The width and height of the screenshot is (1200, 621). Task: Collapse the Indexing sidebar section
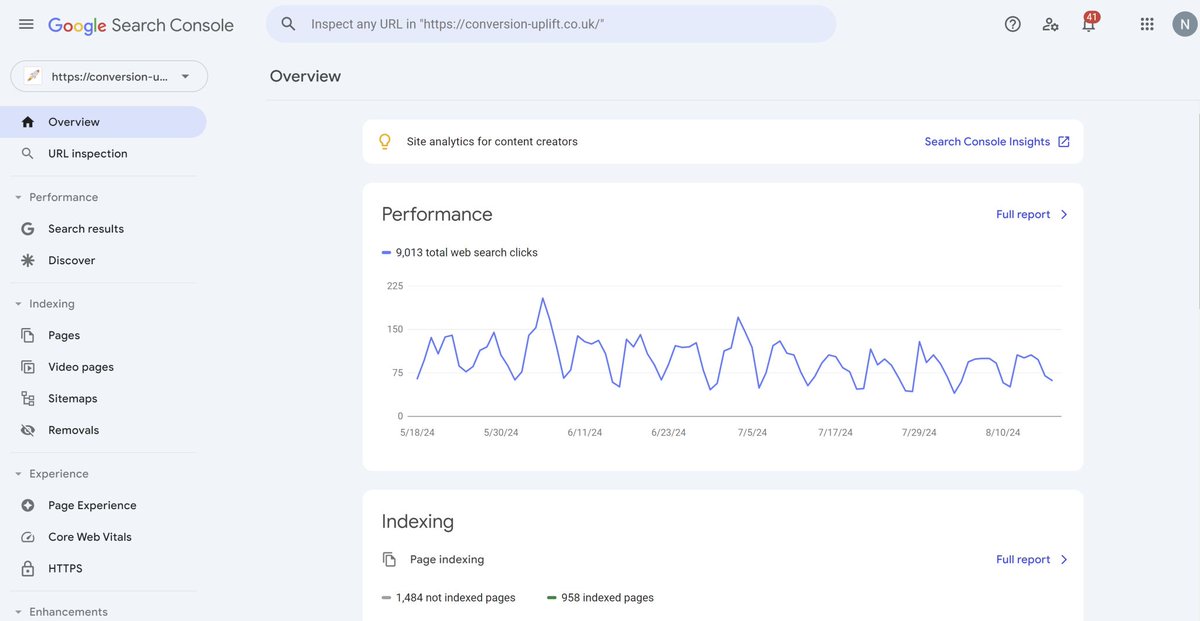pyautogui.click(x=16, y=301)
